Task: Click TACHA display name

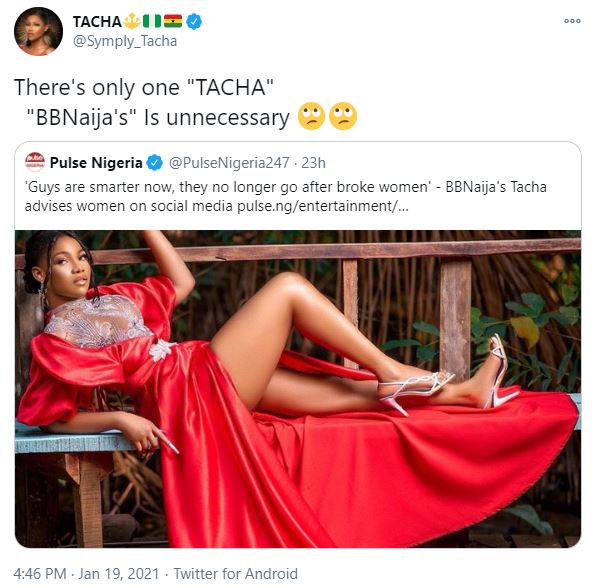Action: tap(97, 22)
